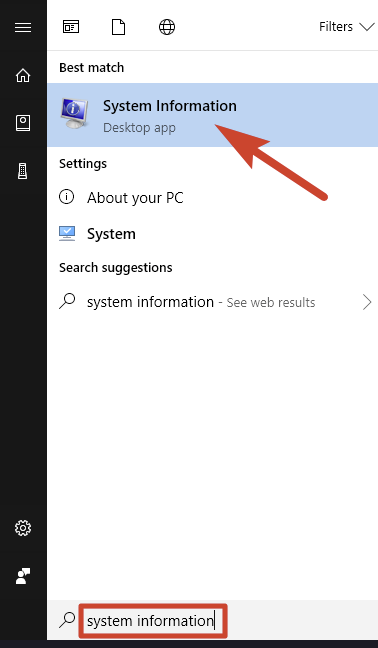Open 'system information' web results suggestion
The height and width of the screenshot is (648, 378).
point(212,302)
